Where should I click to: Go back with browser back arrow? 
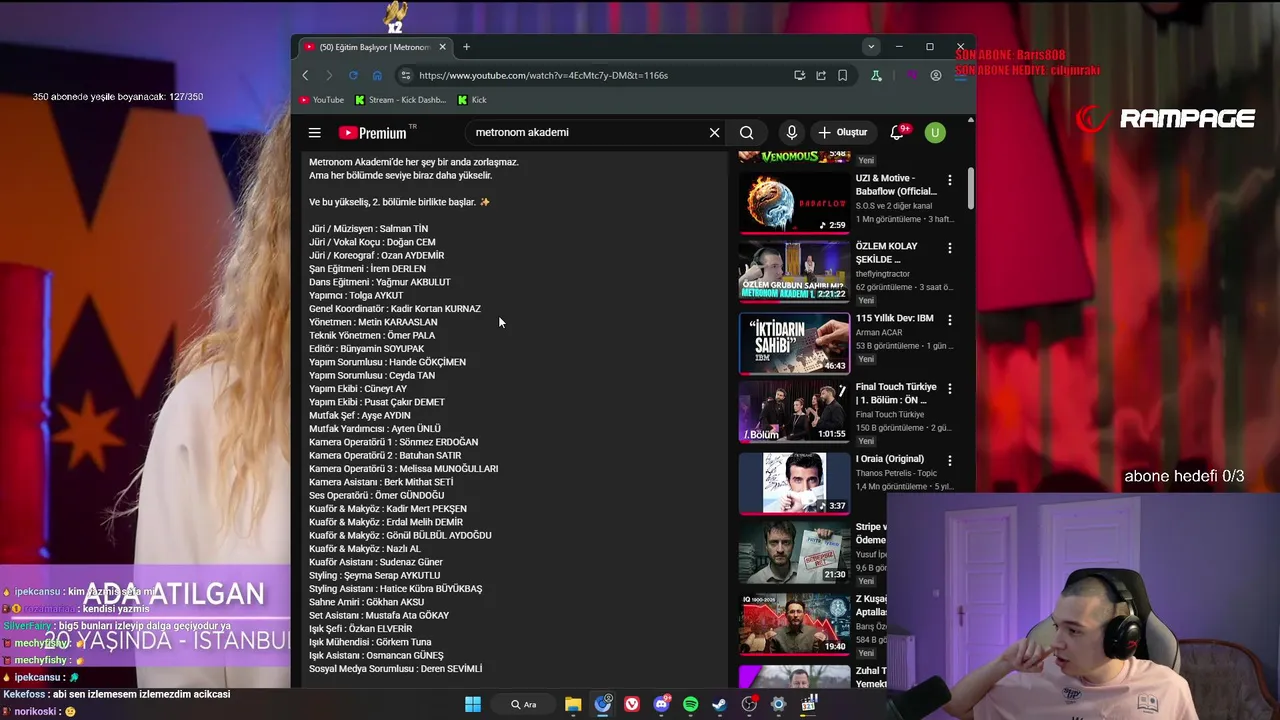(306, 75)
